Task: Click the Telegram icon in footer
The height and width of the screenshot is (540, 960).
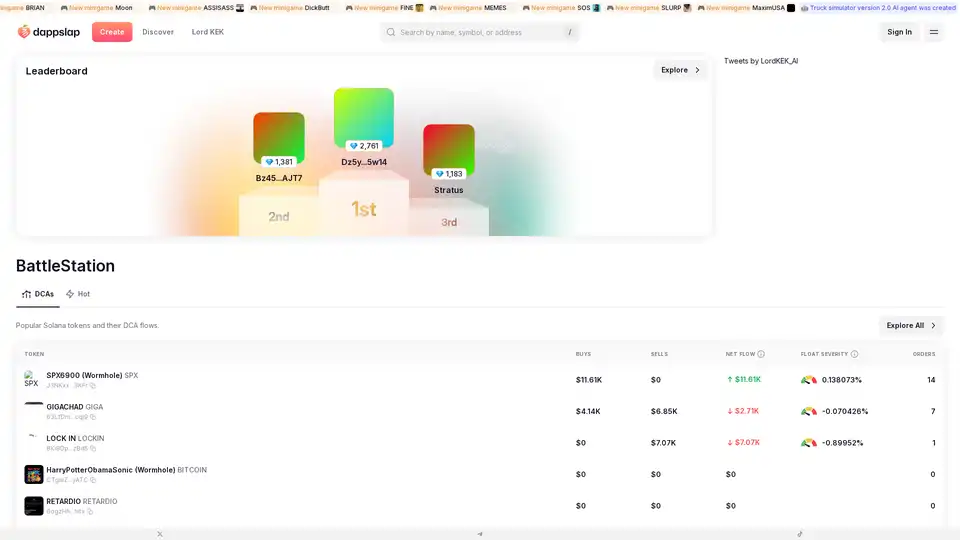Action: click(x=480, y=534)
